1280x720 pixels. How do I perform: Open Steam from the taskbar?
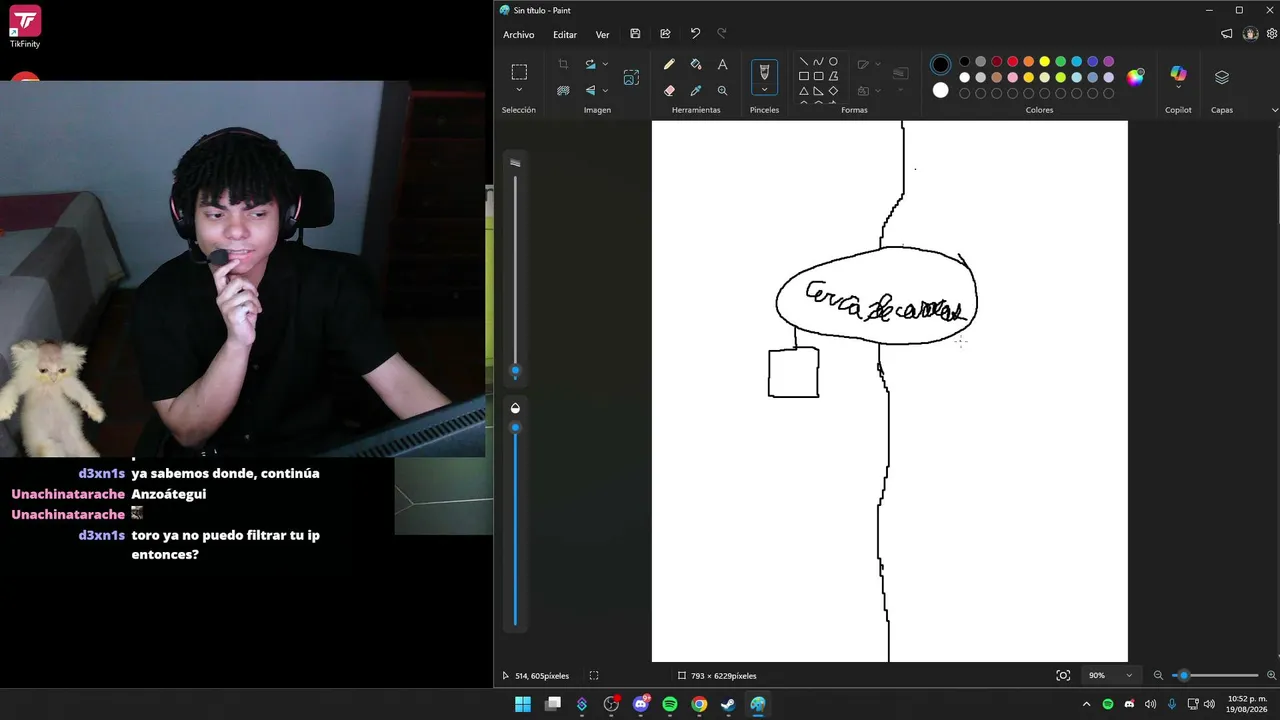729,704
